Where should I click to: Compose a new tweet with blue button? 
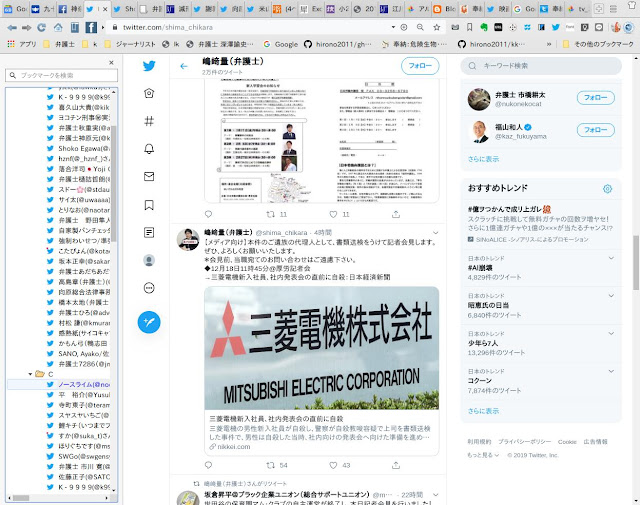point(149,322)
